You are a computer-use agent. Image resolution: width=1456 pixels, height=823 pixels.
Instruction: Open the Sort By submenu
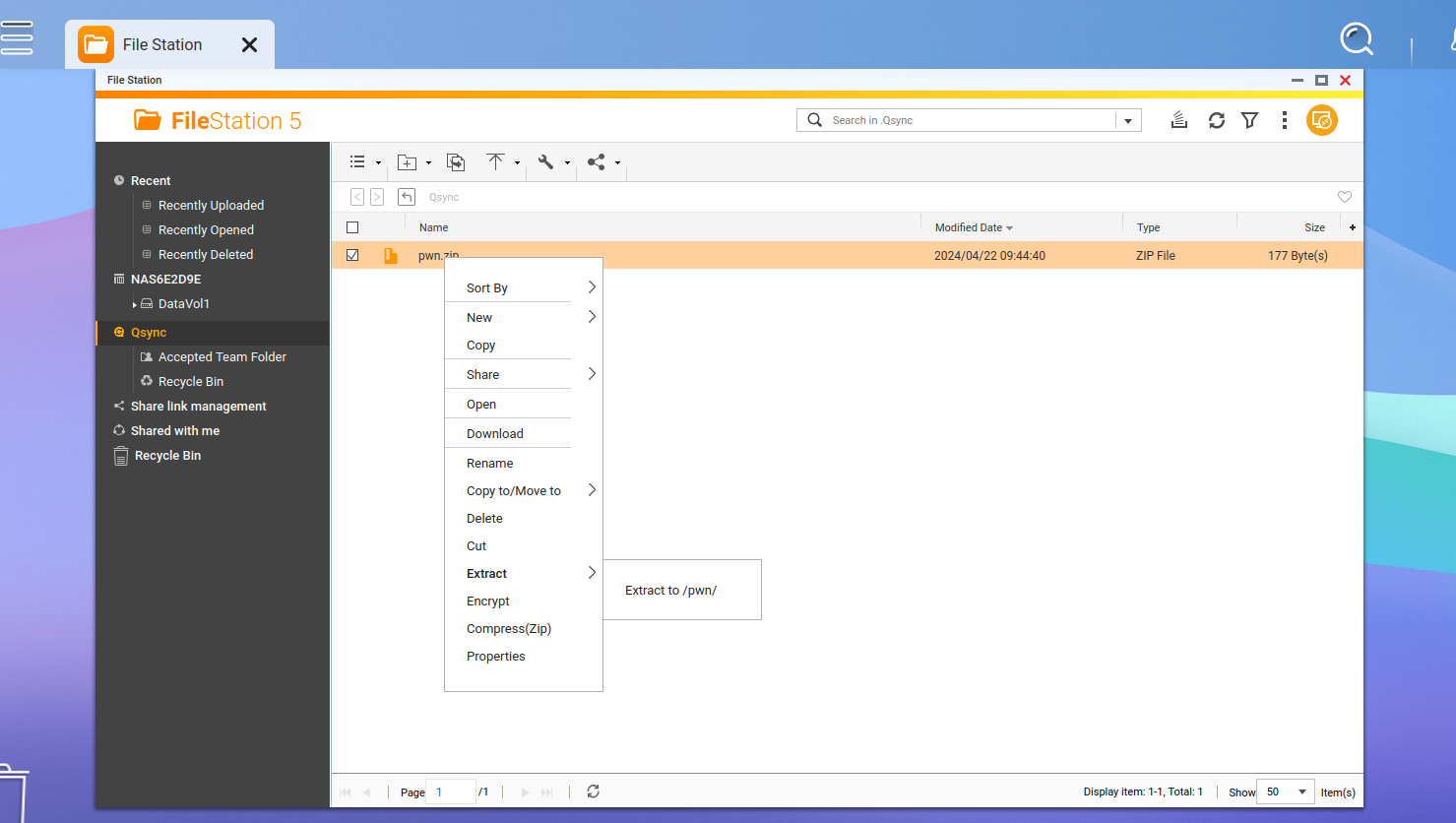click(524, 287)
